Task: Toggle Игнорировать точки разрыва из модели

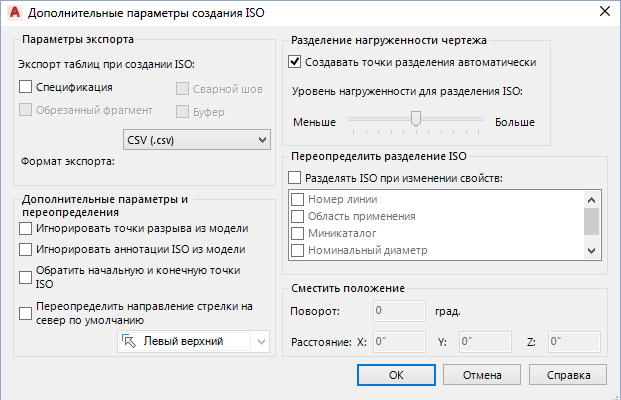Action: 26,229
